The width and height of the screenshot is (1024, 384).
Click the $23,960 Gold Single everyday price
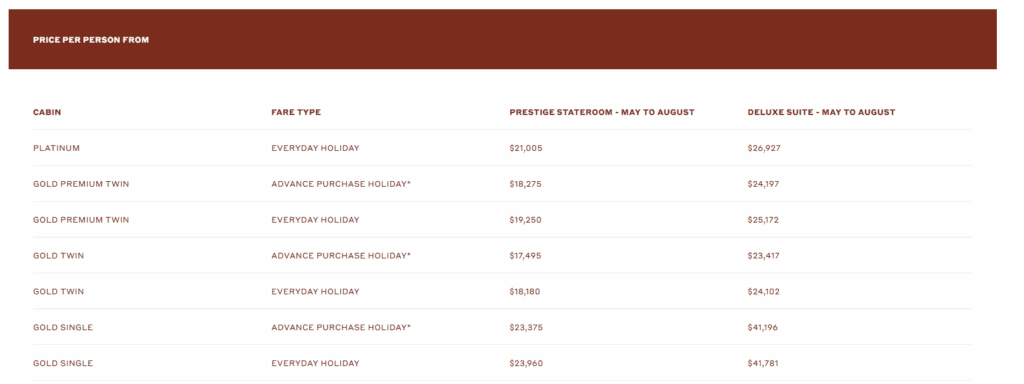[x=526, y=364]
